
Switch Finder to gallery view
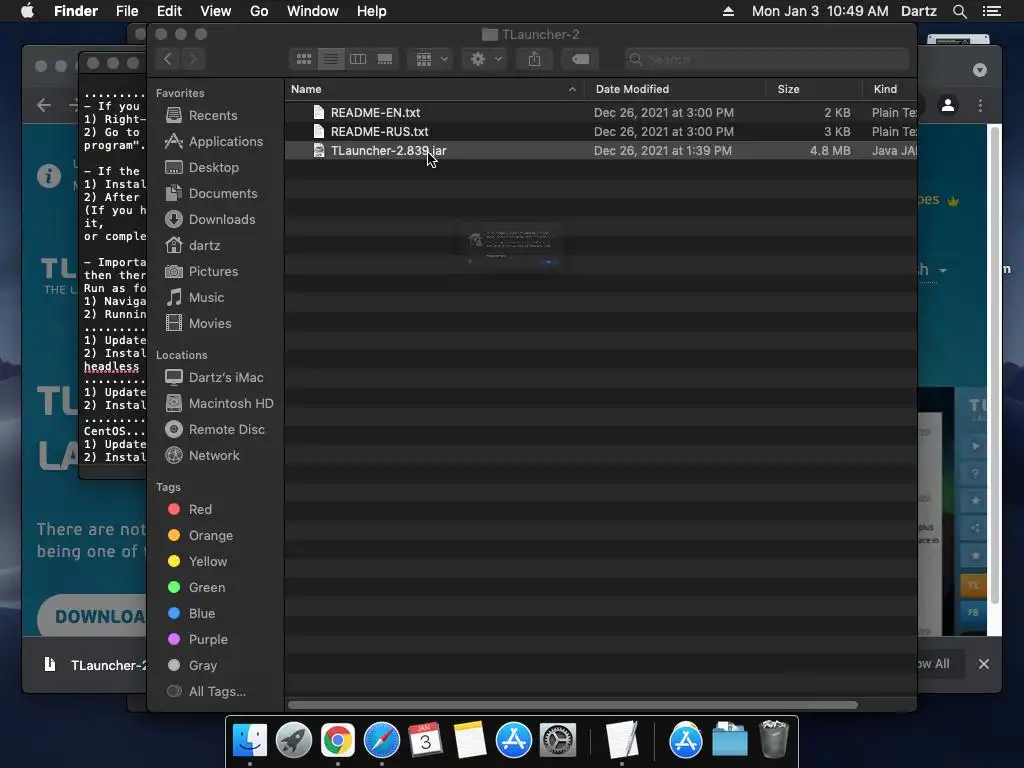click(x=385, y=59)
